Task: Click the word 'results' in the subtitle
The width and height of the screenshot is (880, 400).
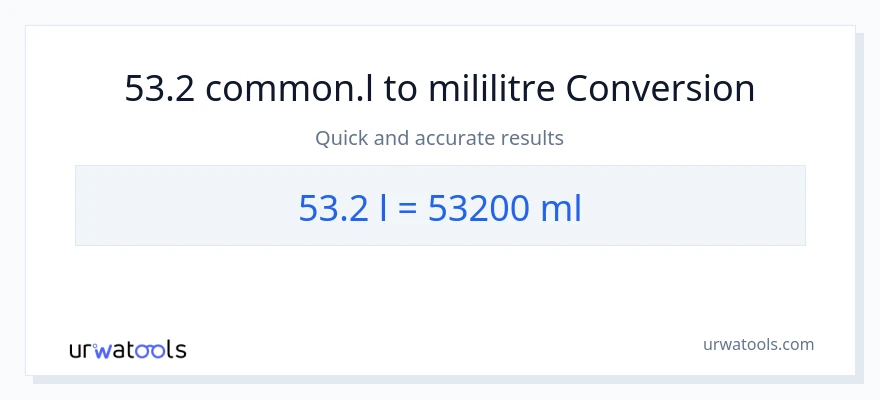Action: 535,138
